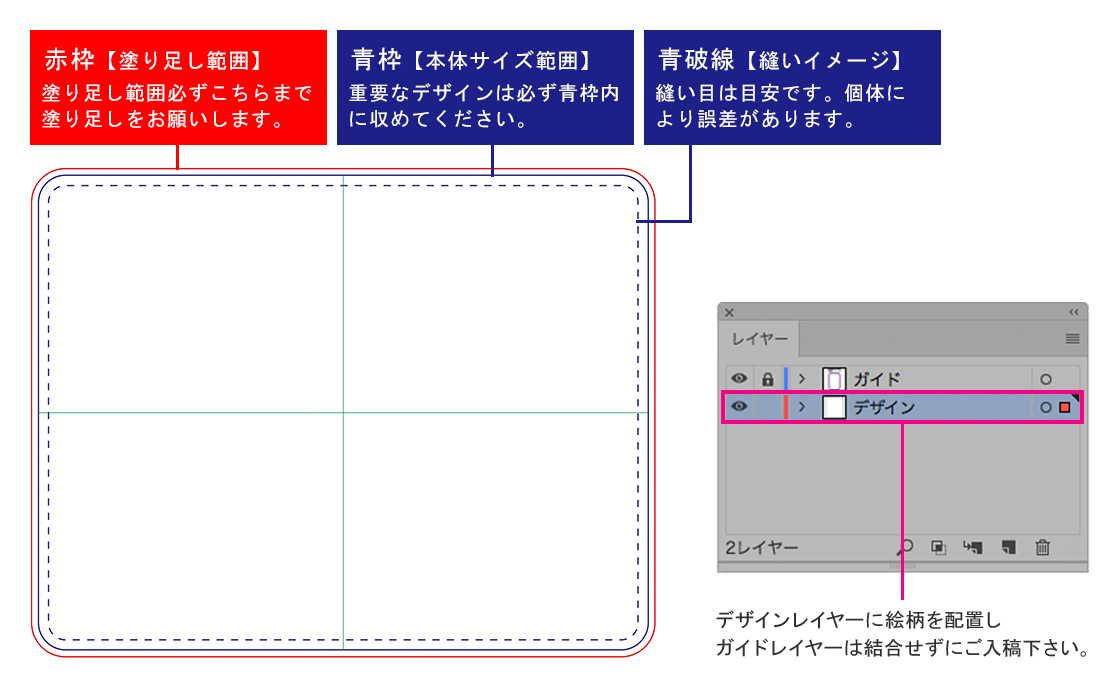
Task: Hide the ガイド layer with its eye icon
Action: 740,379
